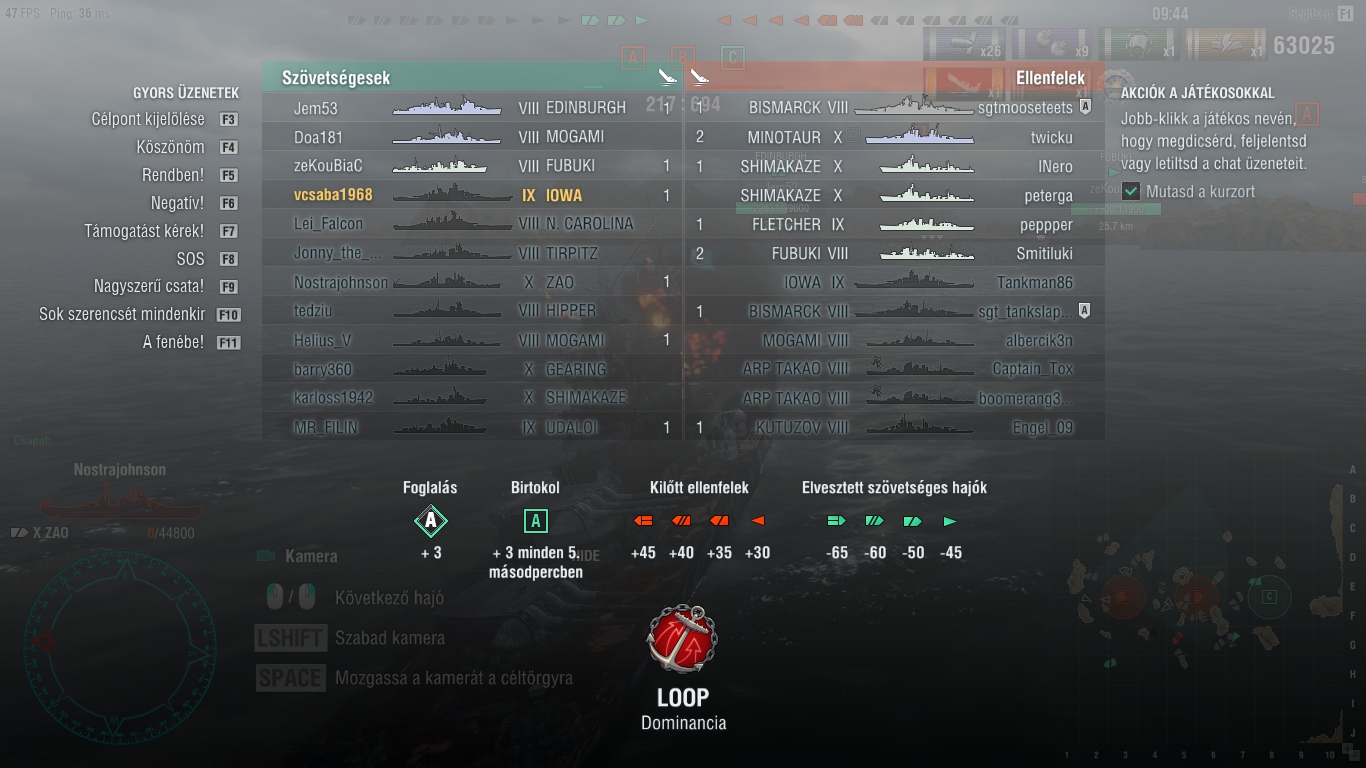Send the Köszönöm quick message
The height and width of the screenshot is (768, 1366).
pos(188,147)
